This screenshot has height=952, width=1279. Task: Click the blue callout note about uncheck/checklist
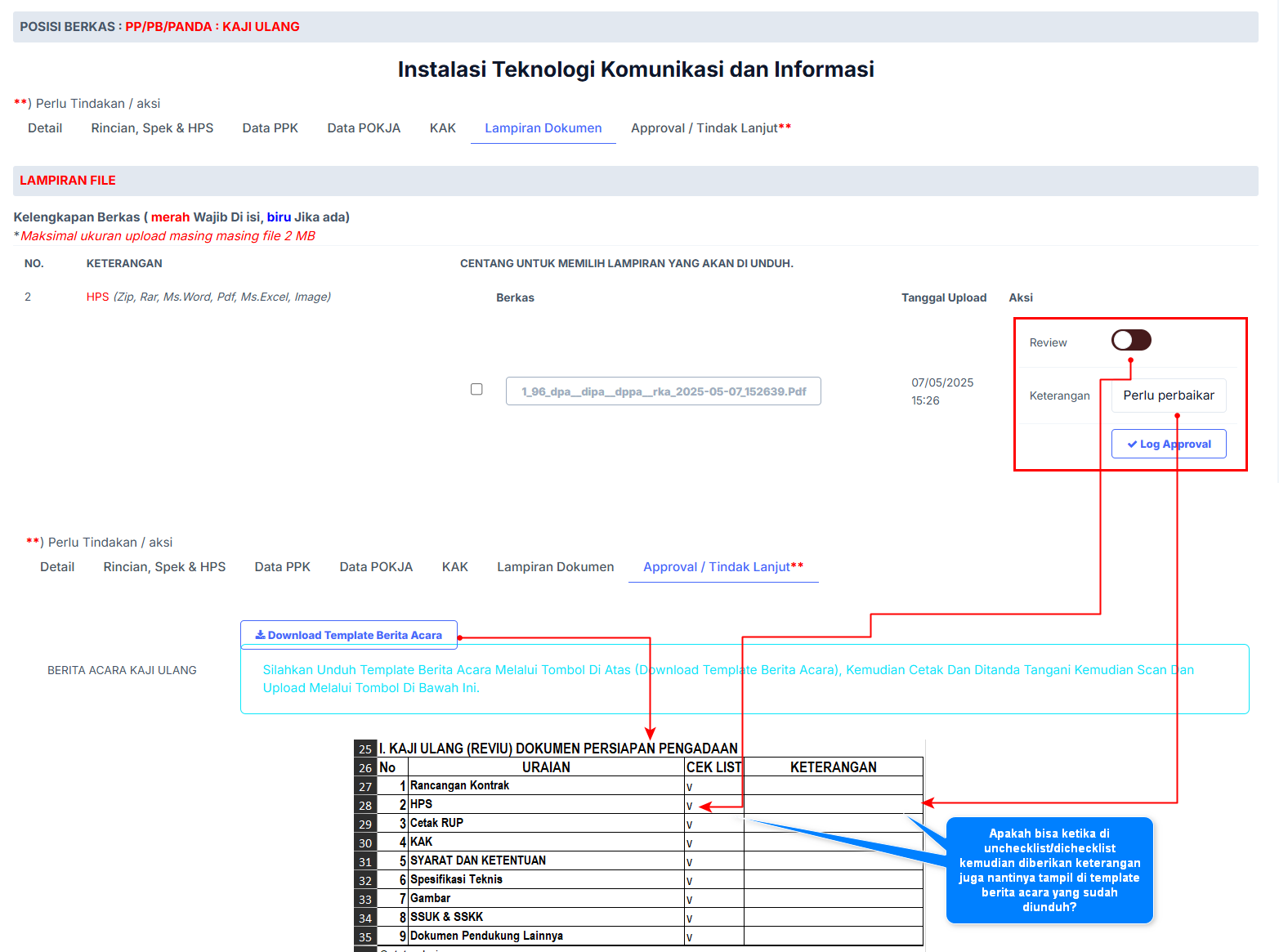click(1049, 870)
